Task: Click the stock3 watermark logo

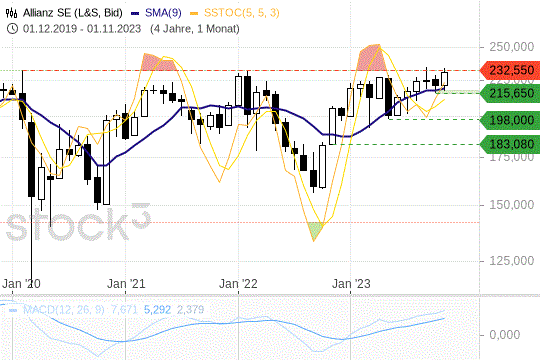Action: (78, 223)
